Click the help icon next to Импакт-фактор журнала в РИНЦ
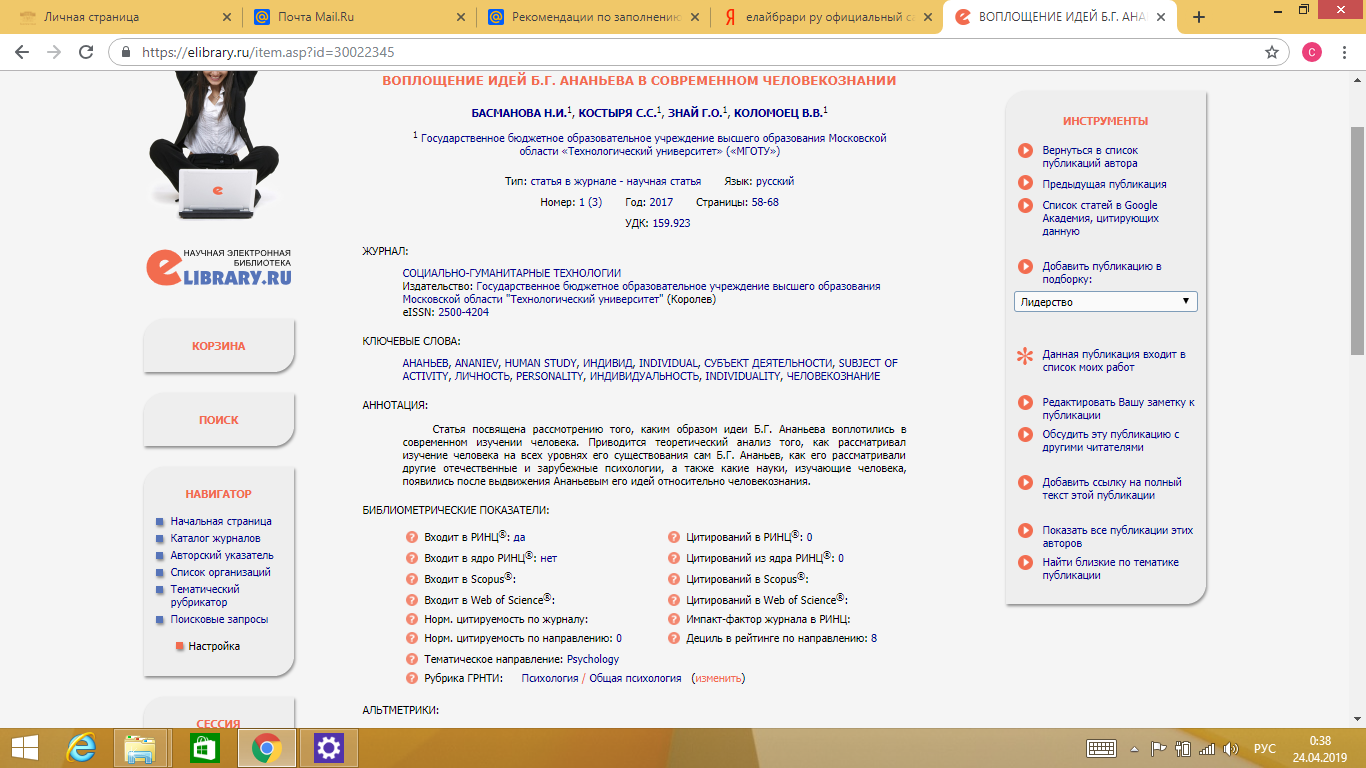Screen dimensions: 1366x768 (674, 620)
